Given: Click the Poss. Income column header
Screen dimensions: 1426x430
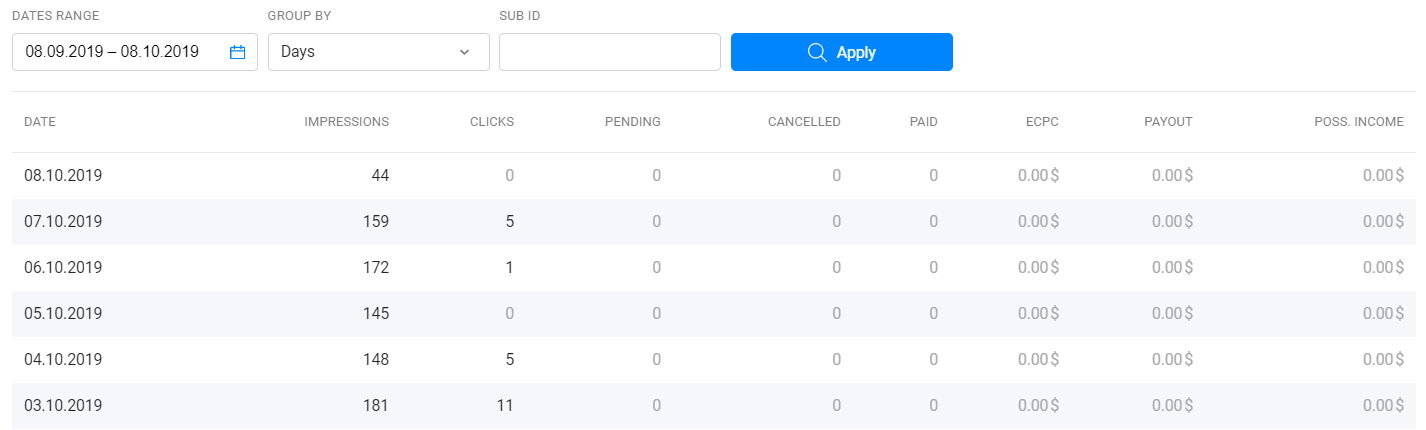Looking at the screenshot, I should [x=1359, y=122].
